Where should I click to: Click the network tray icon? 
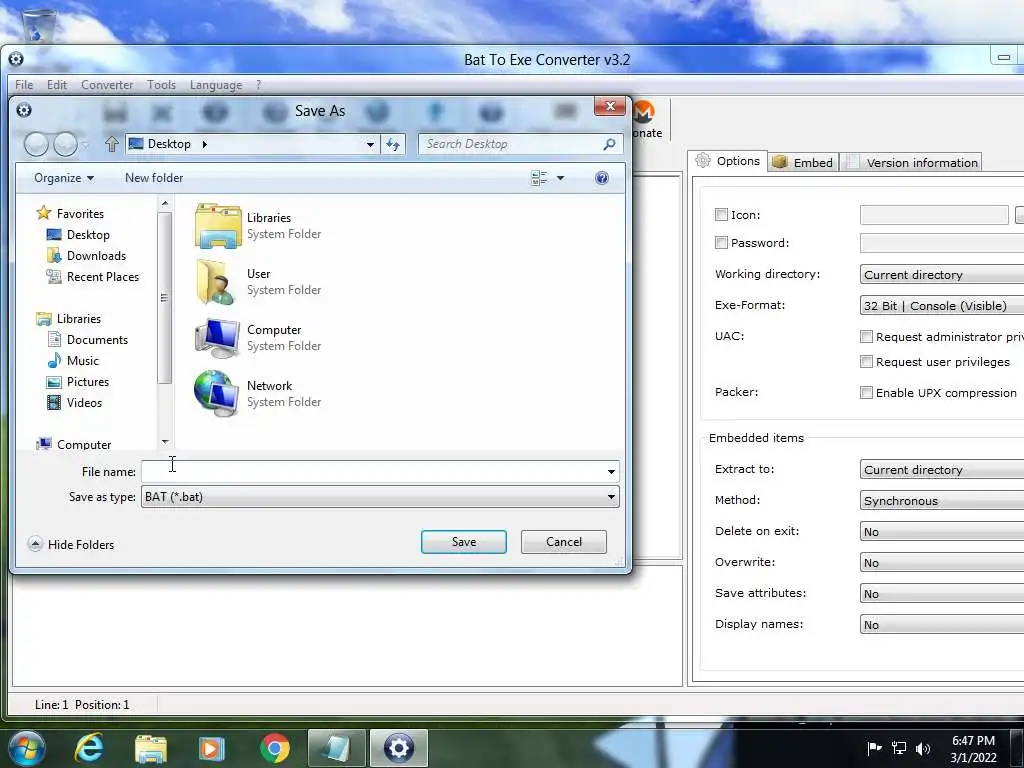click(x=899, y=748)
